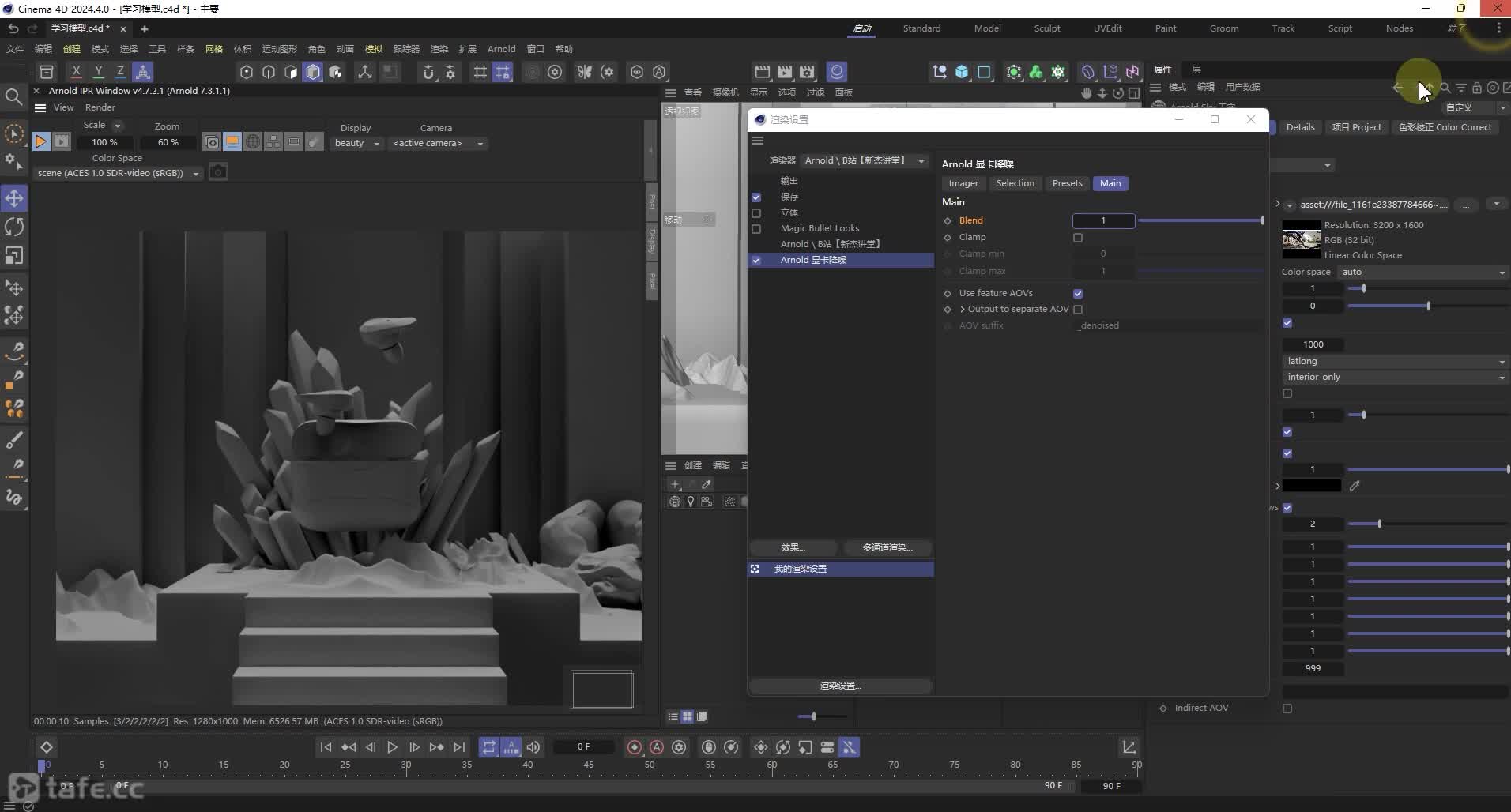The height and width of the screenshot is (812, 1511).
Task: Open the scene ACES Color Space dropdown
Action: click(x=119, y=173)
